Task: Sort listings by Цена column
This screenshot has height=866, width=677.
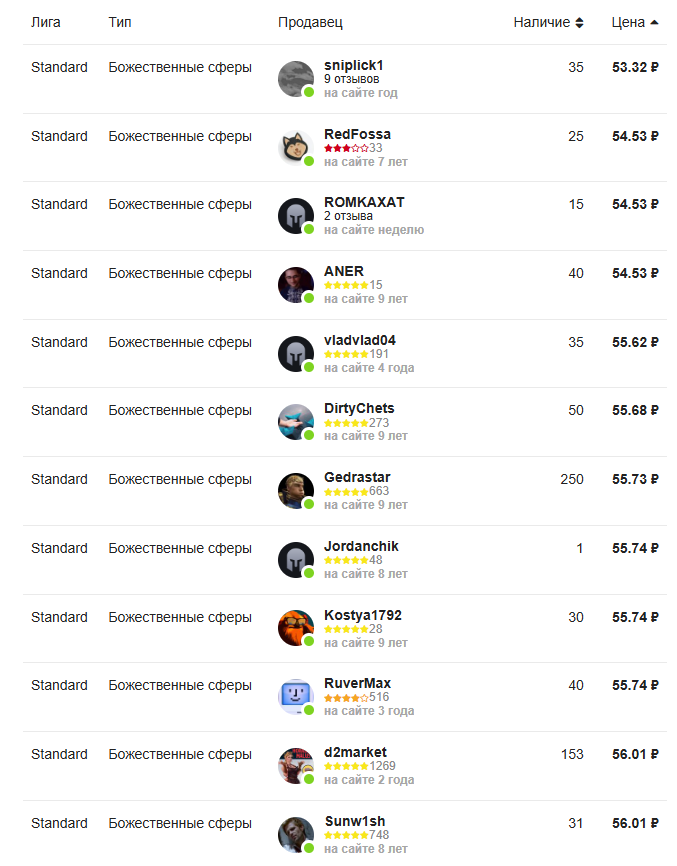Action: (x=634, y=22)
